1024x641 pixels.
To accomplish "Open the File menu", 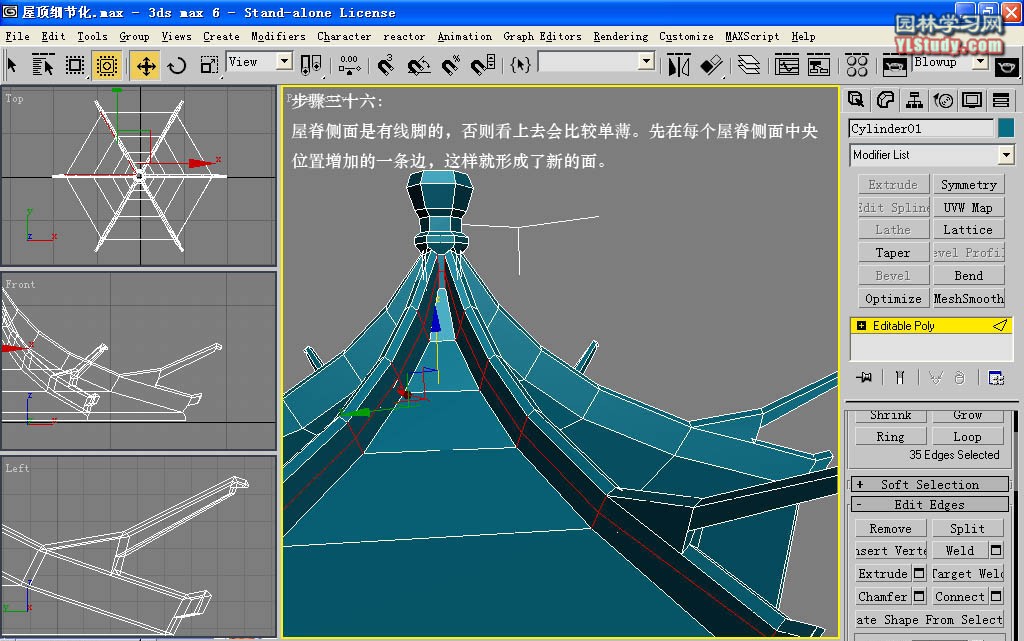I will (17, 37).
